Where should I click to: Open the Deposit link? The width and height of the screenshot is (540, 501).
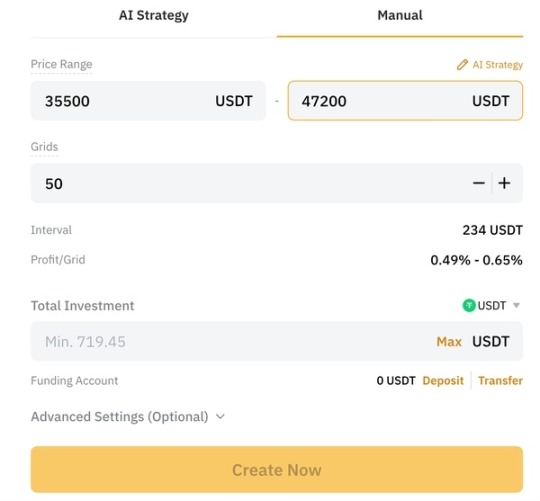coord(443,380)
